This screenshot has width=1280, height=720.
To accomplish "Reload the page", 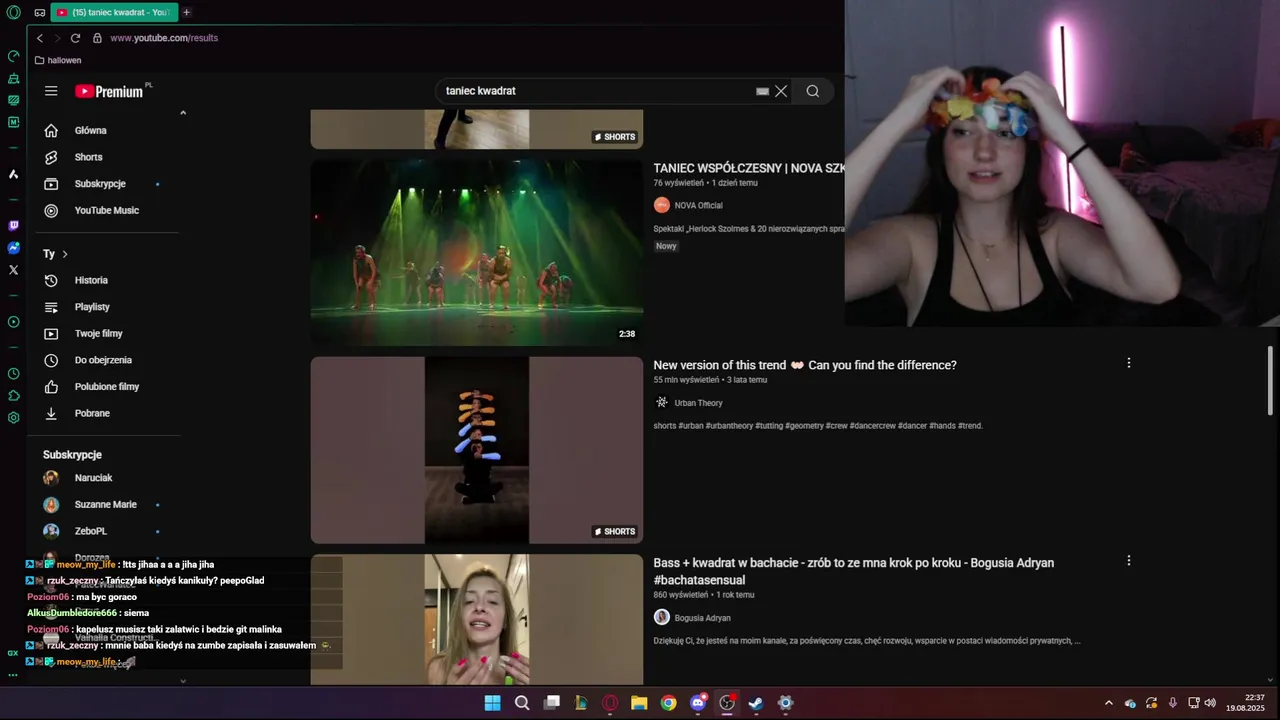I will click(75, 38).
